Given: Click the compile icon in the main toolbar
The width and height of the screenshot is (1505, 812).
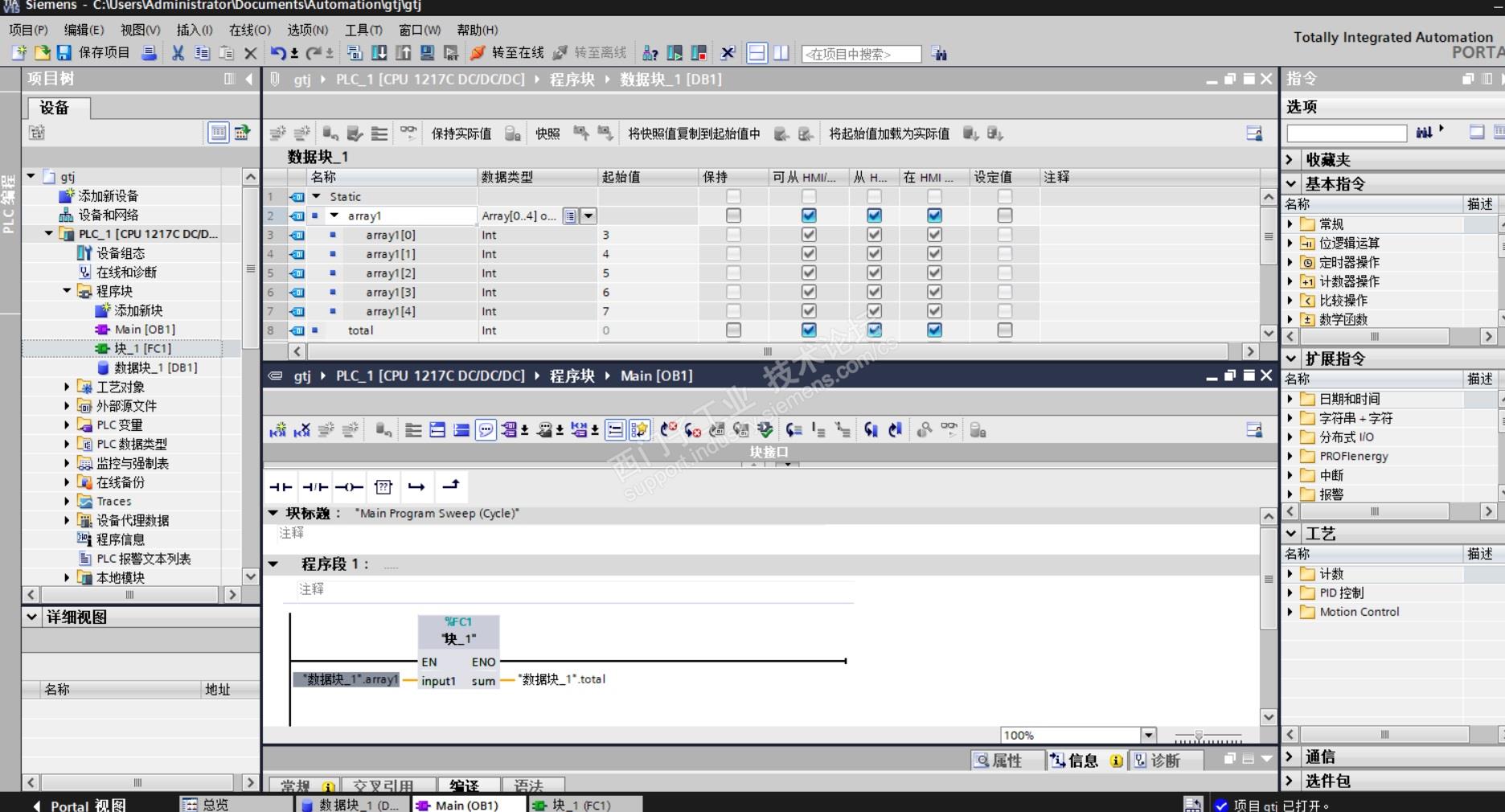Looking at the screenshot, I should click(x=355, y=53).
